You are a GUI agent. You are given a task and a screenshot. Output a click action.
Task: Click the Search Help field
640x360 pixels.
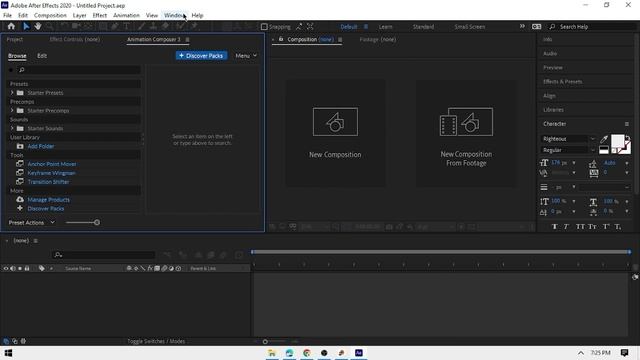(x=593, y=27)
